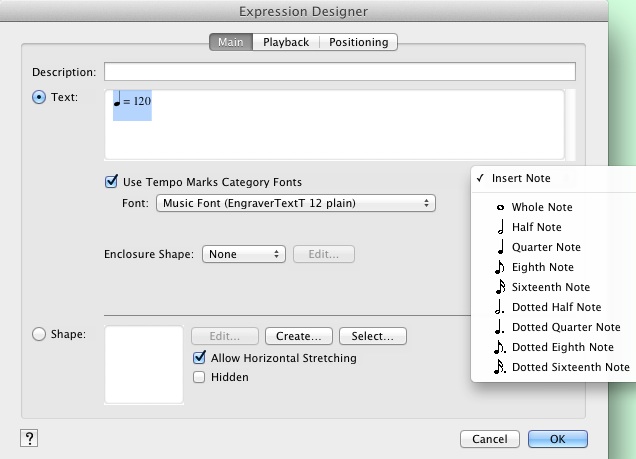The width and height of the screenshot is (636, 459).
Task: Click the dotted quarter note icon
Action: coord(499,326)
